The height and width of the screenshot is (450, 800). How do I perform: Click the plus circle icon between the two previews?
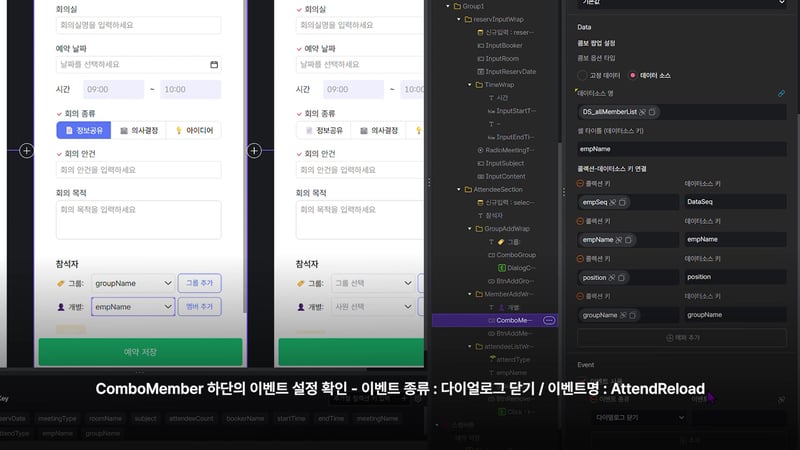(254, 151)
